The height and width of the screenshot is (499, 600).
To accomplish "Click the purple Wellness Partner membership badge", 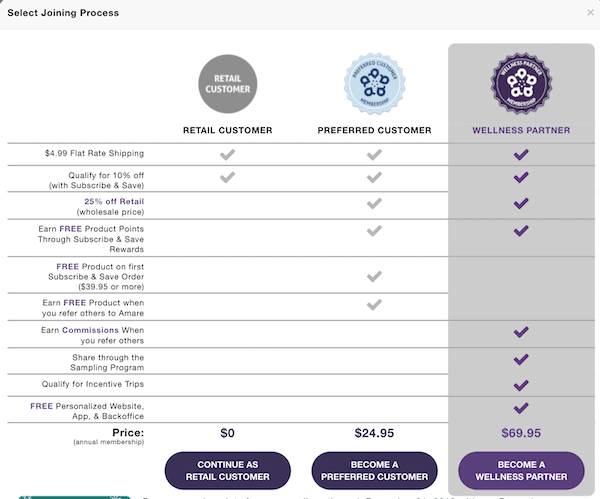I will click(x=521, y=83).
